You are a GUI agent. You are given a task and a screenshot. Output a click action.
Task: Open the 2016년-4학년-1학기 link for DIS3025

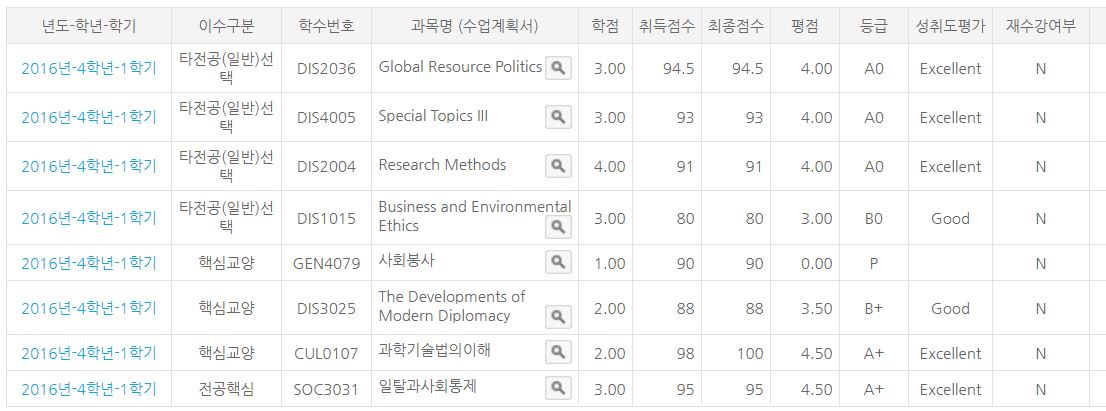point(89,309)
